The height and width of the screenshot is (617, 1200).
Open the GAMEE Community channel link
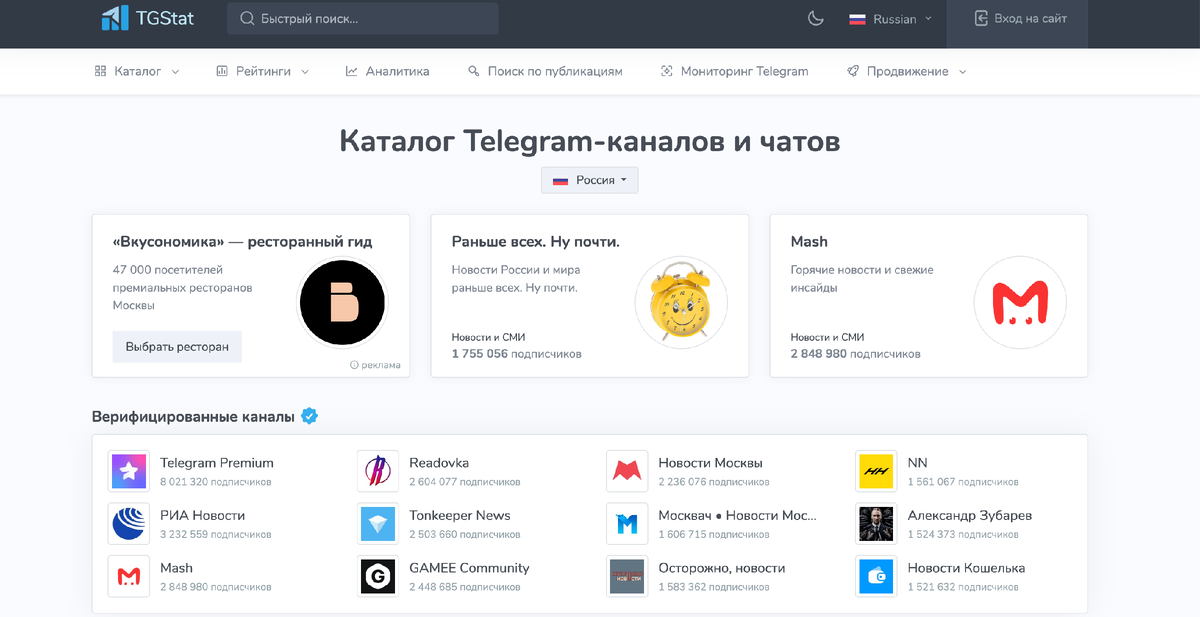coord(469,568)
